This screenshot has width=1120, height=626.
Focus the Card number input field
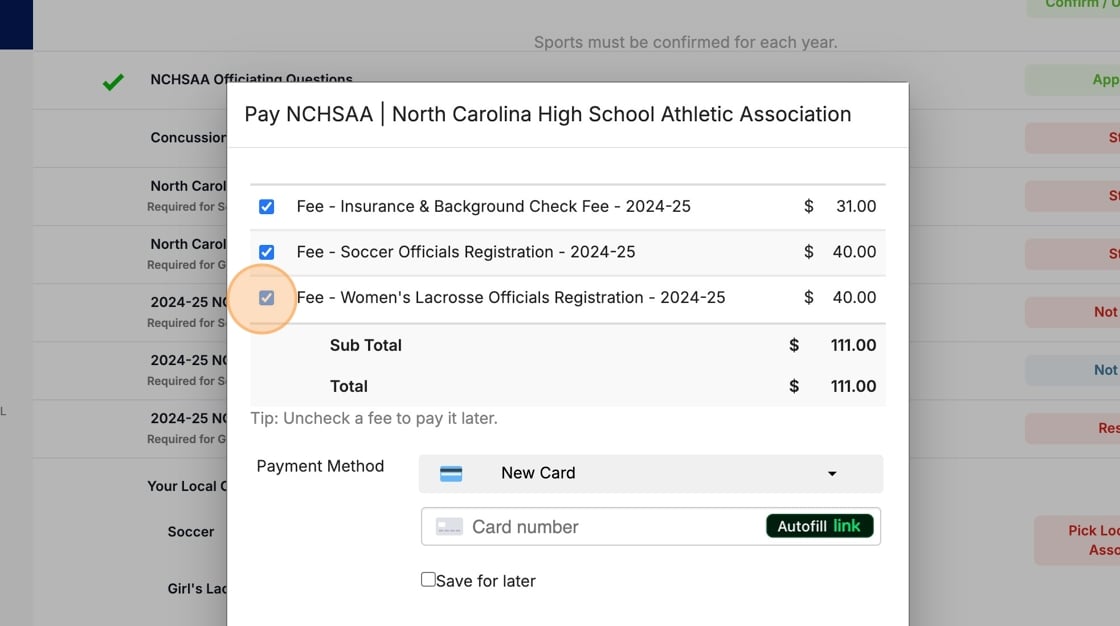tap(610, 527)
